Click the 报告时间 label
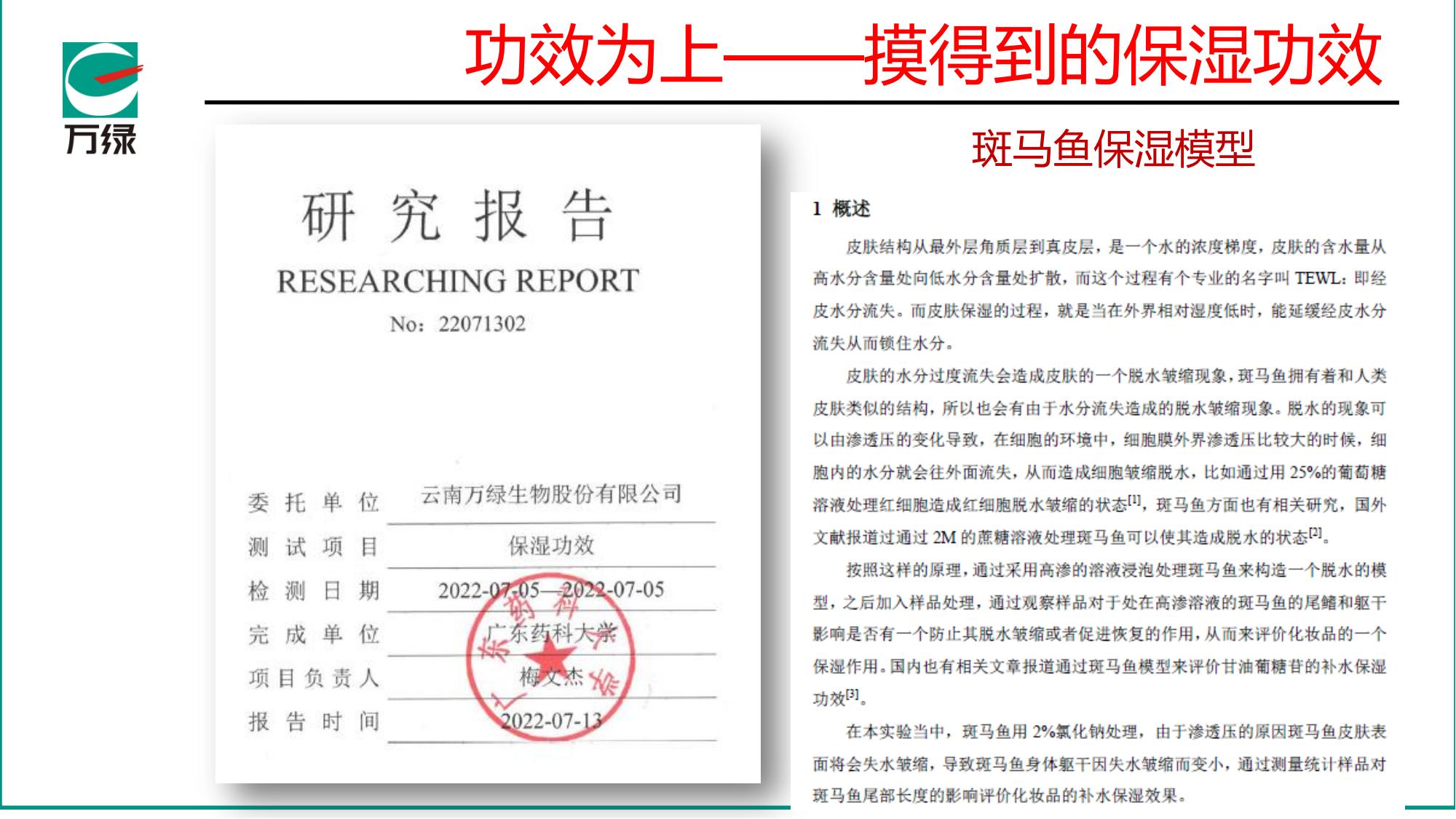Screen dimensions: 1456x819 [x=314, y=721]
